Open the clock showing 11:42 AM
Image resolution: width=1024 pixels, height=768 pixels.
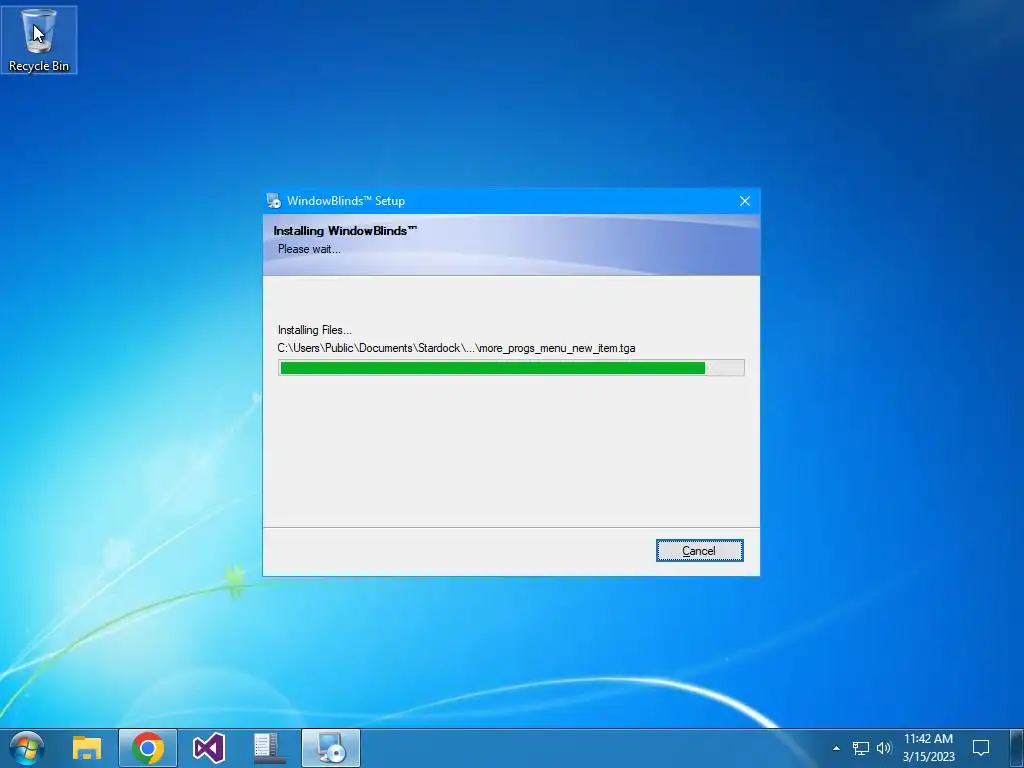click(928, 748)
